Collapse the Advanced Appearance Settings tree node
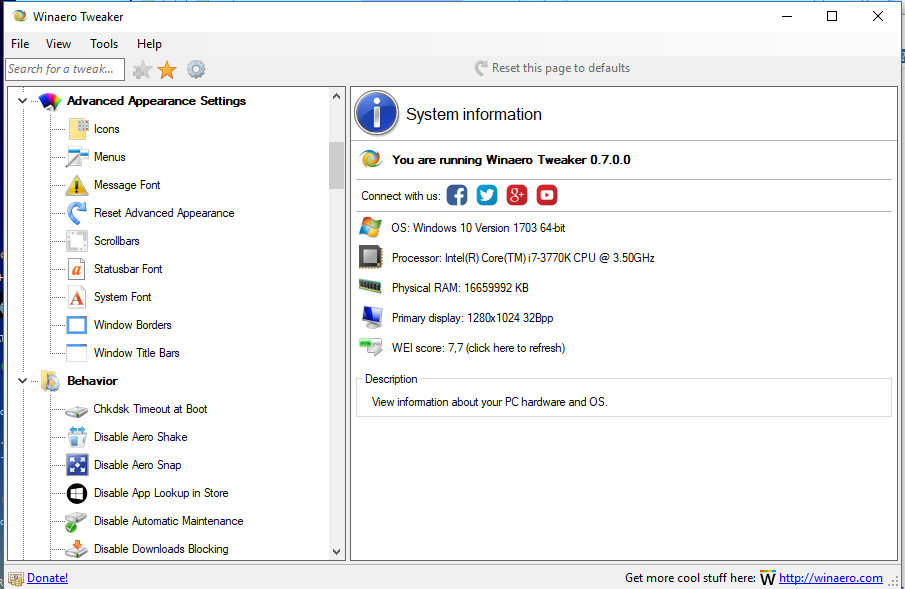 tap(23, 101)
